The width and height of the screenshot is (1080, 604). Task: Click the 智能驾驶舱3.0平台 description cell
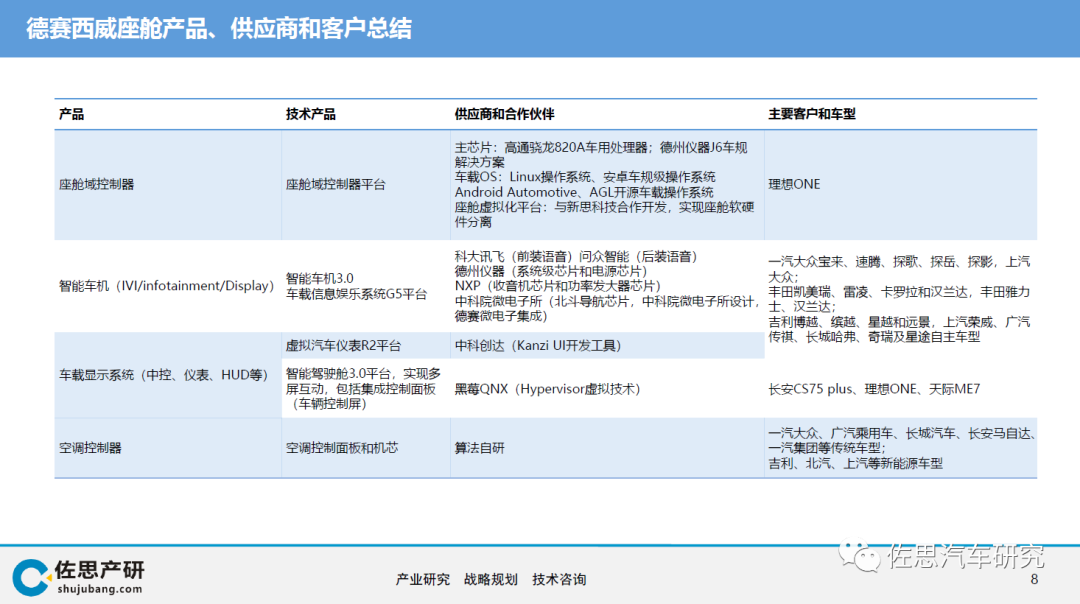364,389
